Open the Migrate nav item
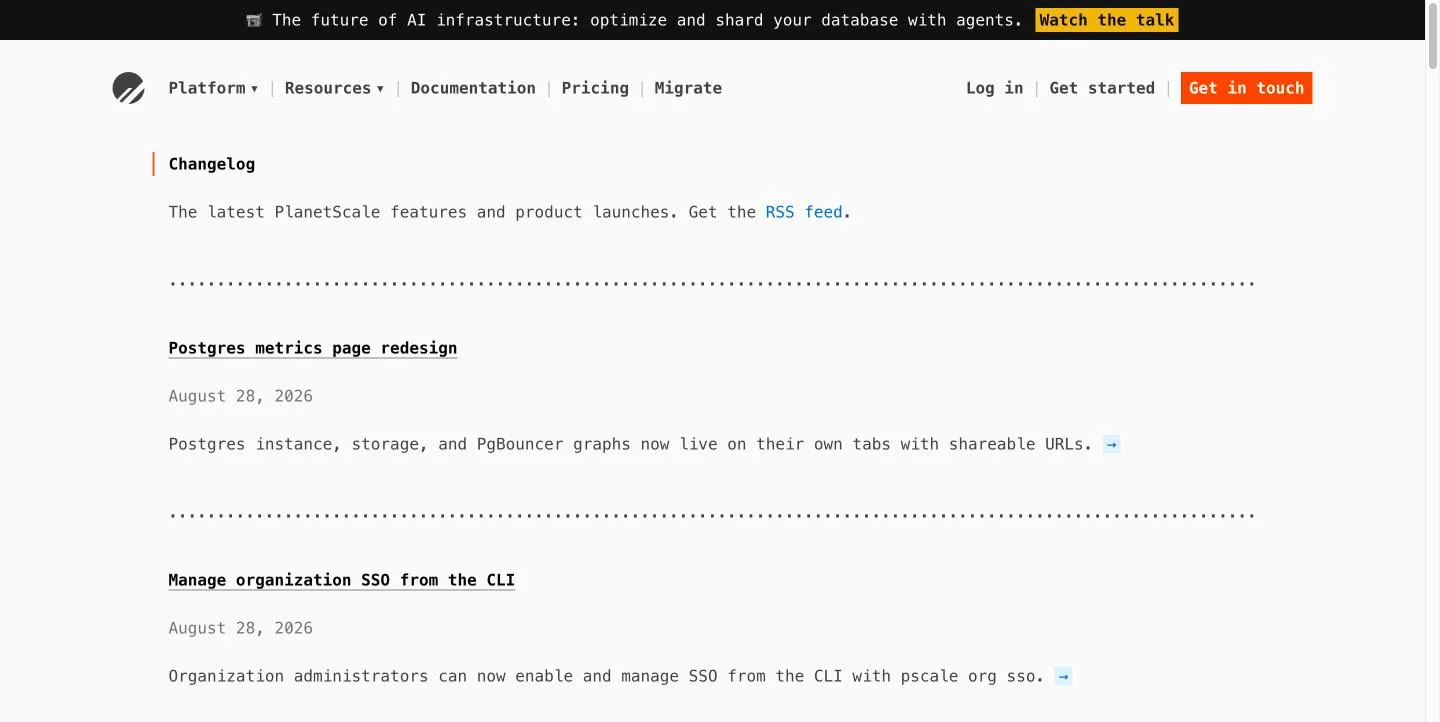1440x722 pixels. (688, 88)
